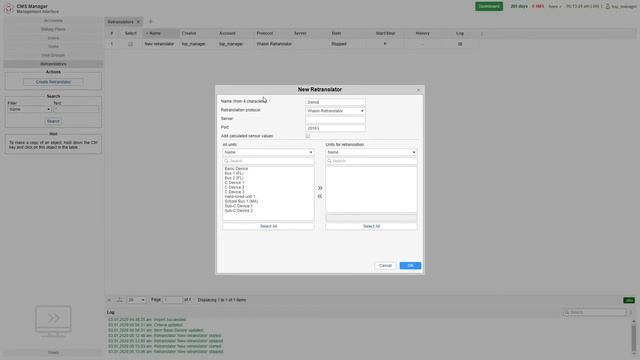Click the Port input field
Screen dimensions: 640x360
(335, 128)
